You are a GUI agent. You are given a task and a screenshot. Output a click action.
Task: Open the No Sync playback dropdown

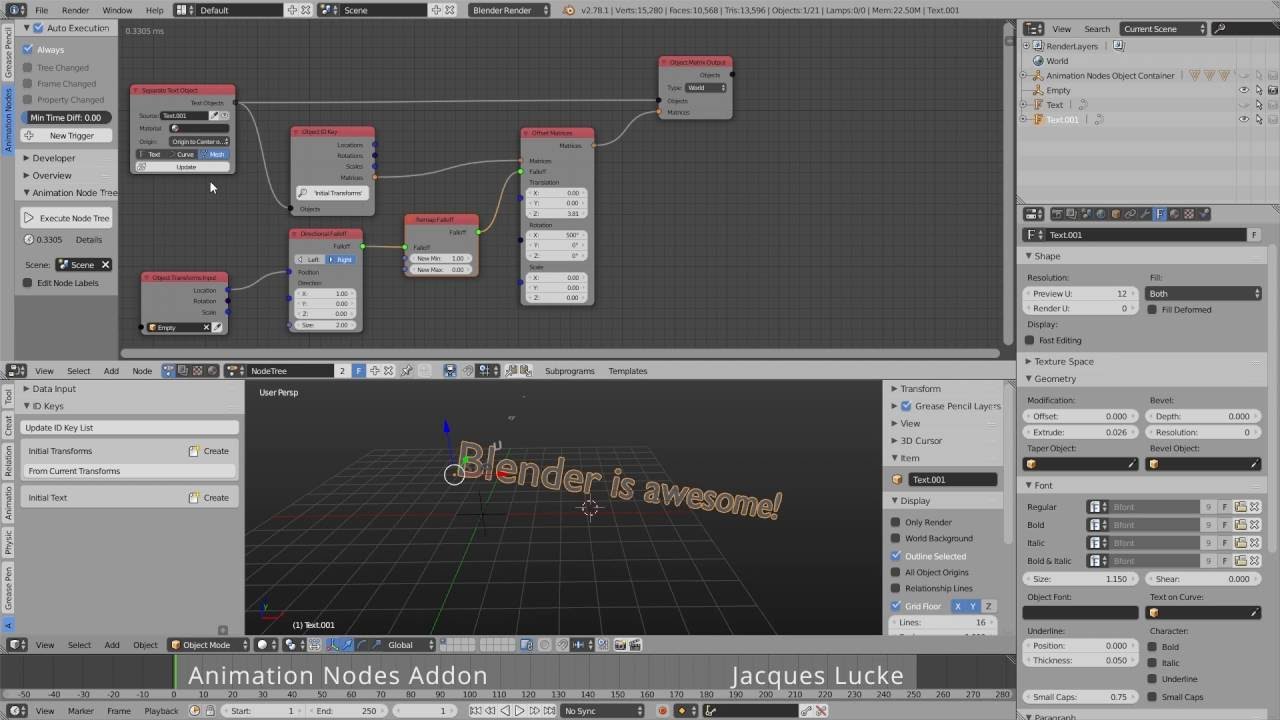coord(602,711)
